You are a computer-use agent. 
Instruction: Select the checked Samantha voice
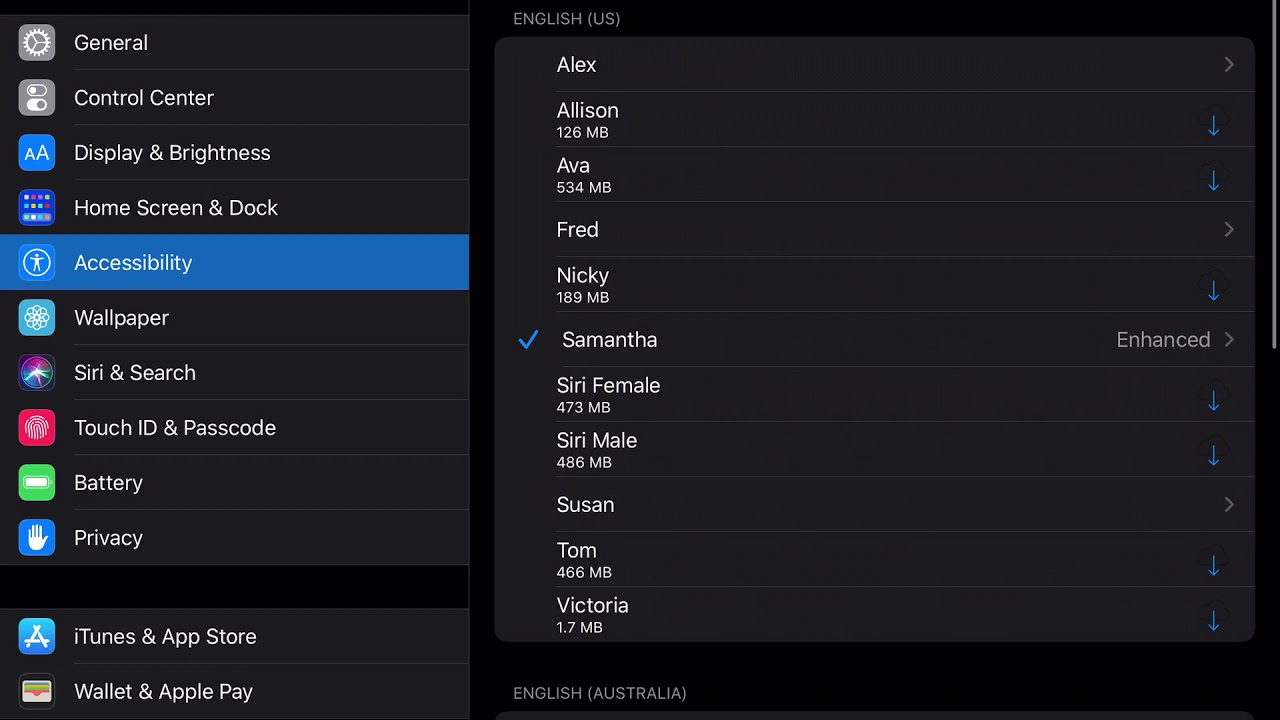[609, 340]
